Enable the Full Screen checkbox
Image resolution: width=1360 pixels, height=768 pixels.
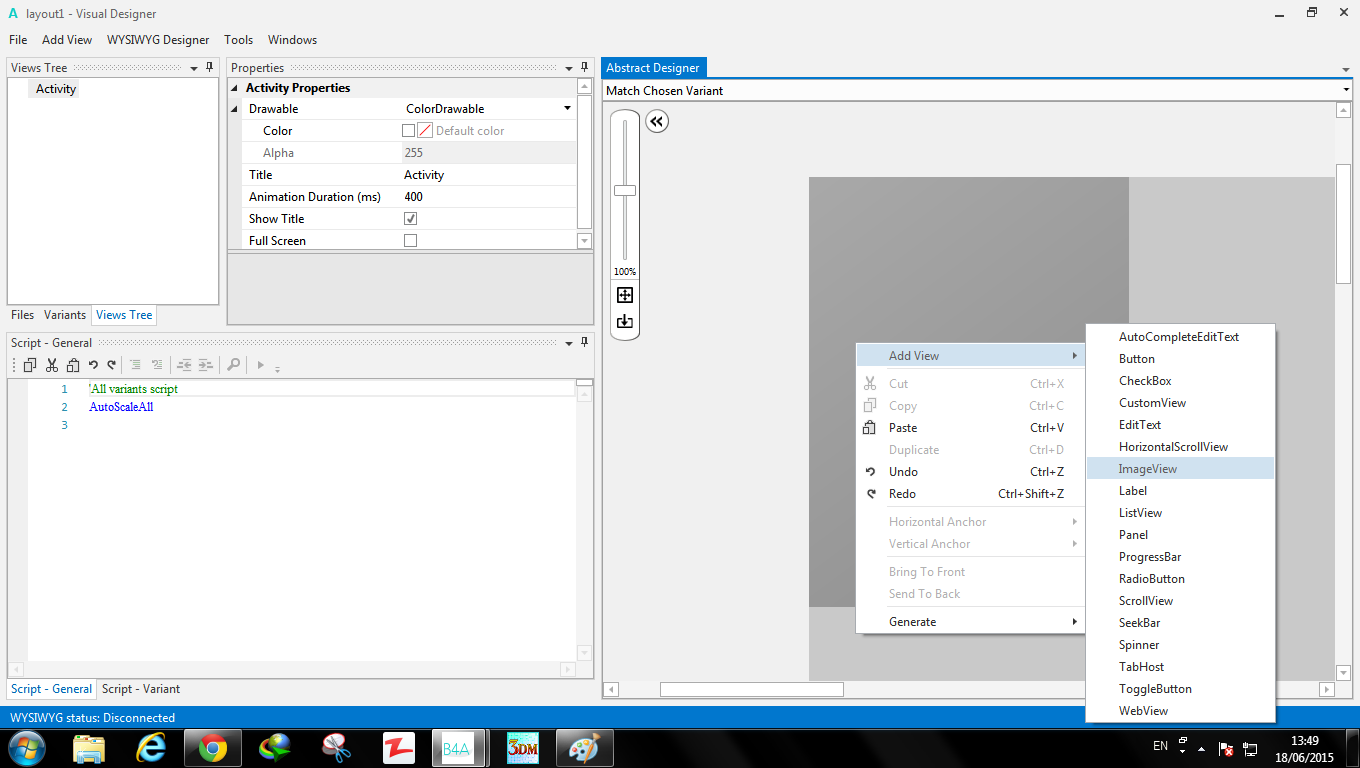point(410,241)
